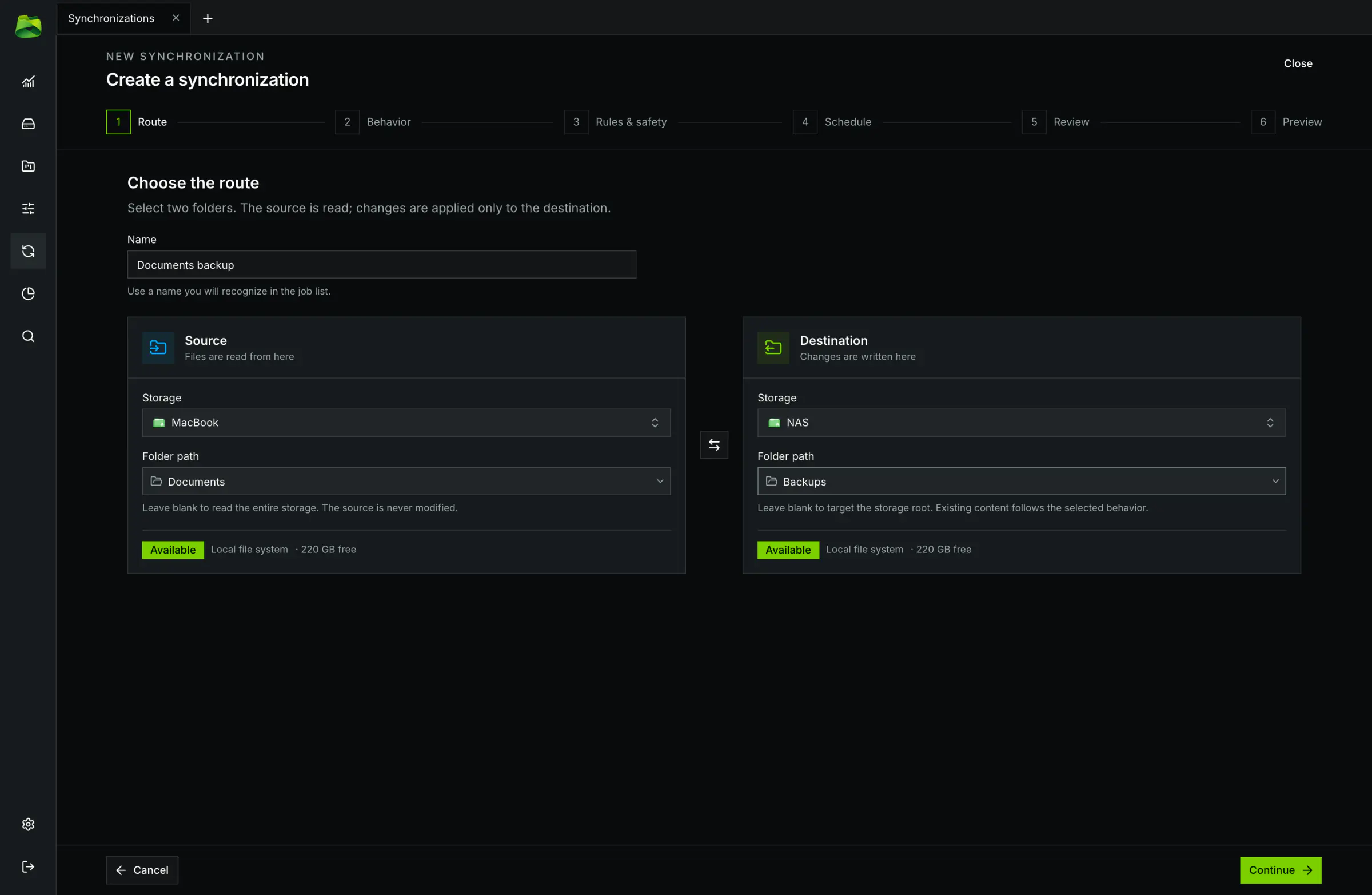Expand the Backups folder path chevron

1275,481
